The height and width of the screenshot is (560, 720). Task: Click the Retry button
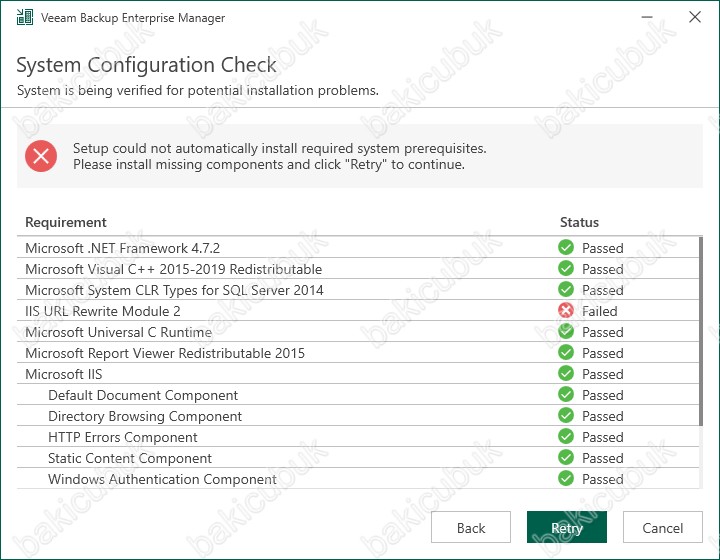pyautogui.click(x=567, y=527)
